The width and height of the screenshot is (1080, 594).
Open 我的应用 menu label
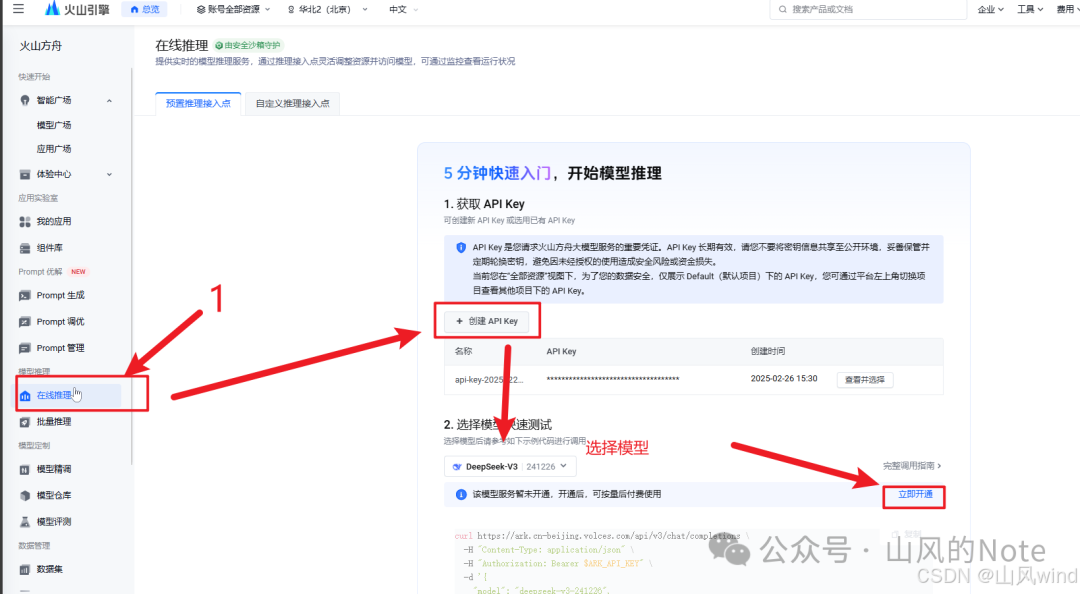(54, 221)
